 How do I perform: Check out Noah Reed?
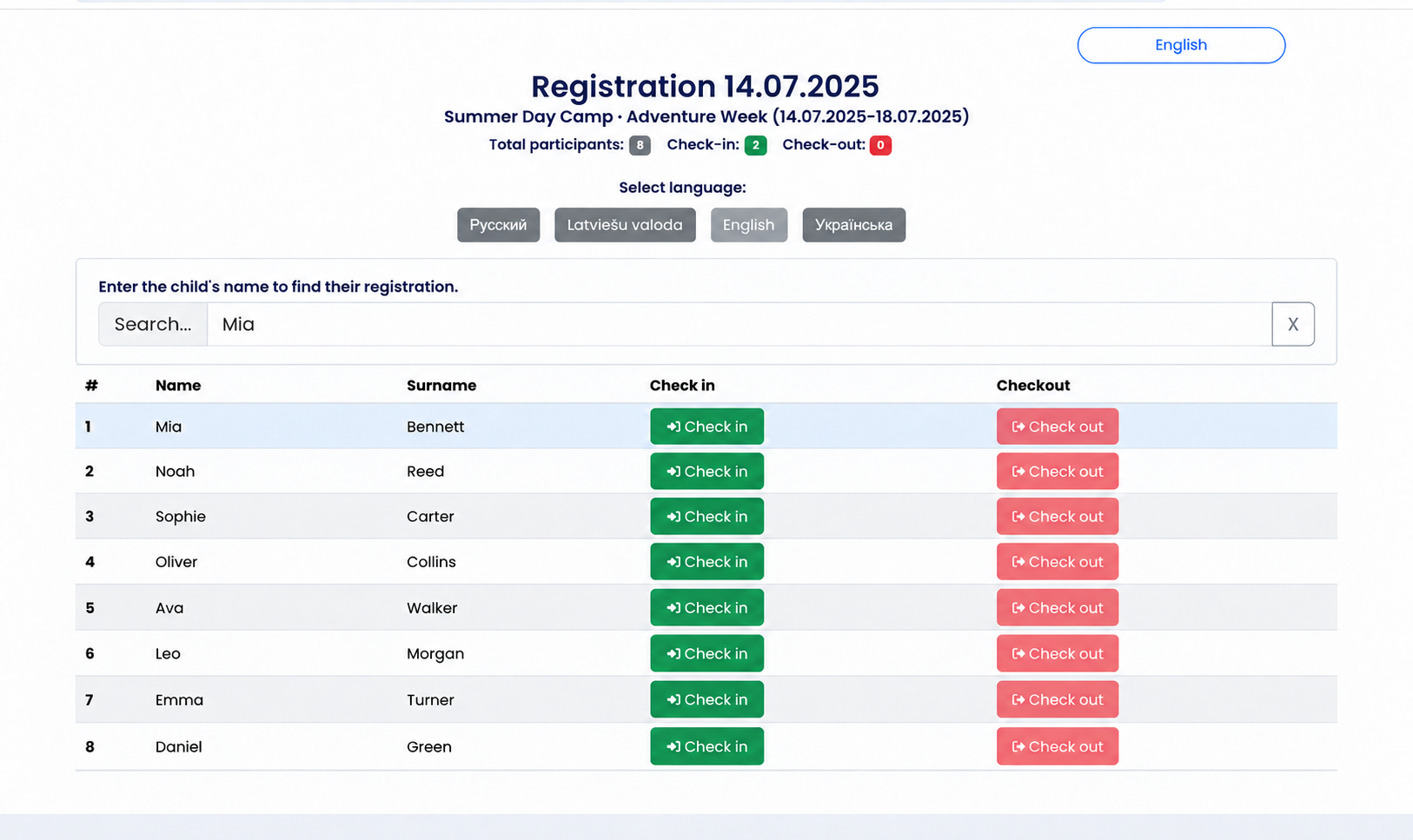click(1058, 472)
